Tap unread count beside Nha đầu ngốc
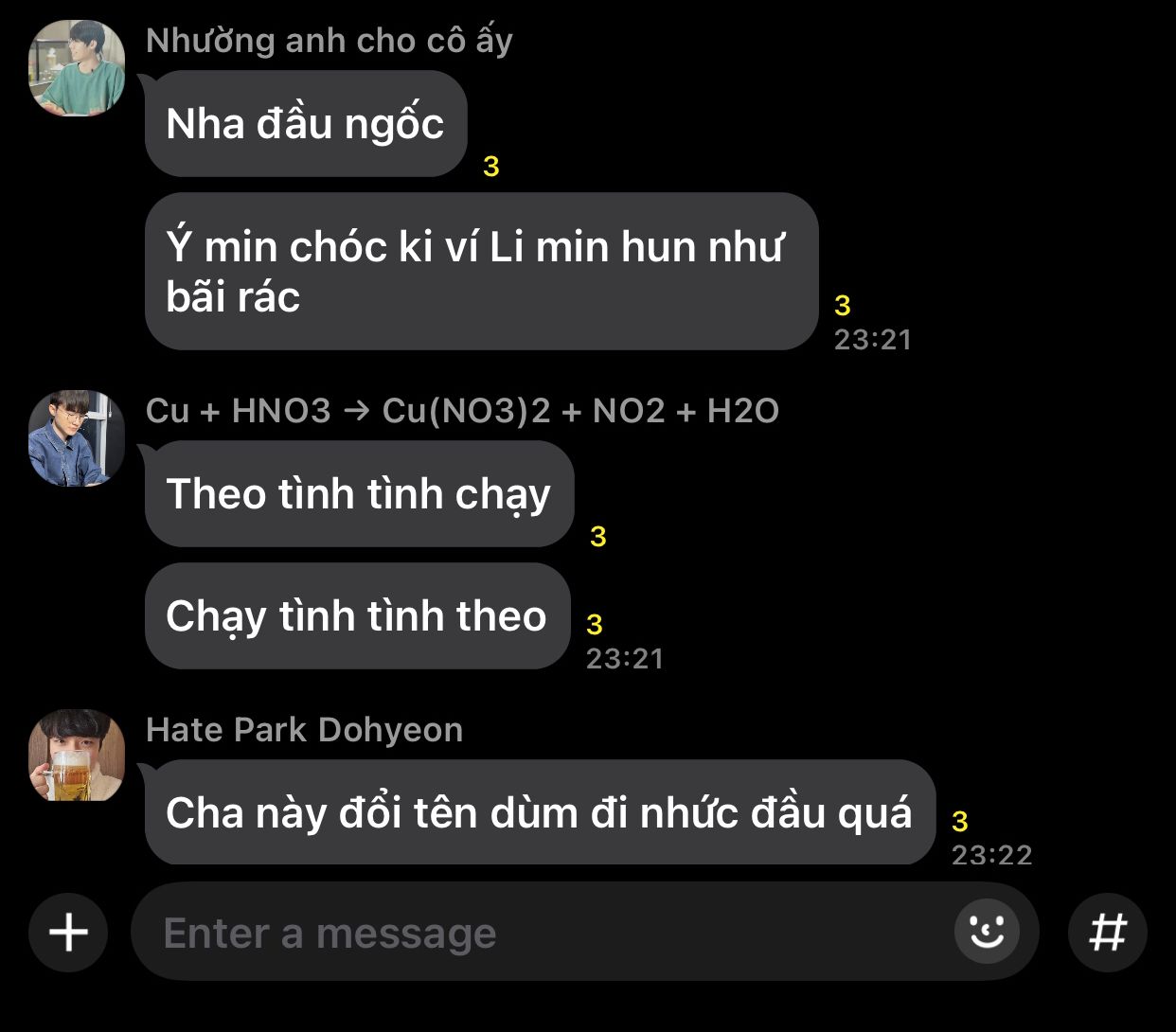The height and width of the screenshot is (1032, 1176). [x=490, y=167]
